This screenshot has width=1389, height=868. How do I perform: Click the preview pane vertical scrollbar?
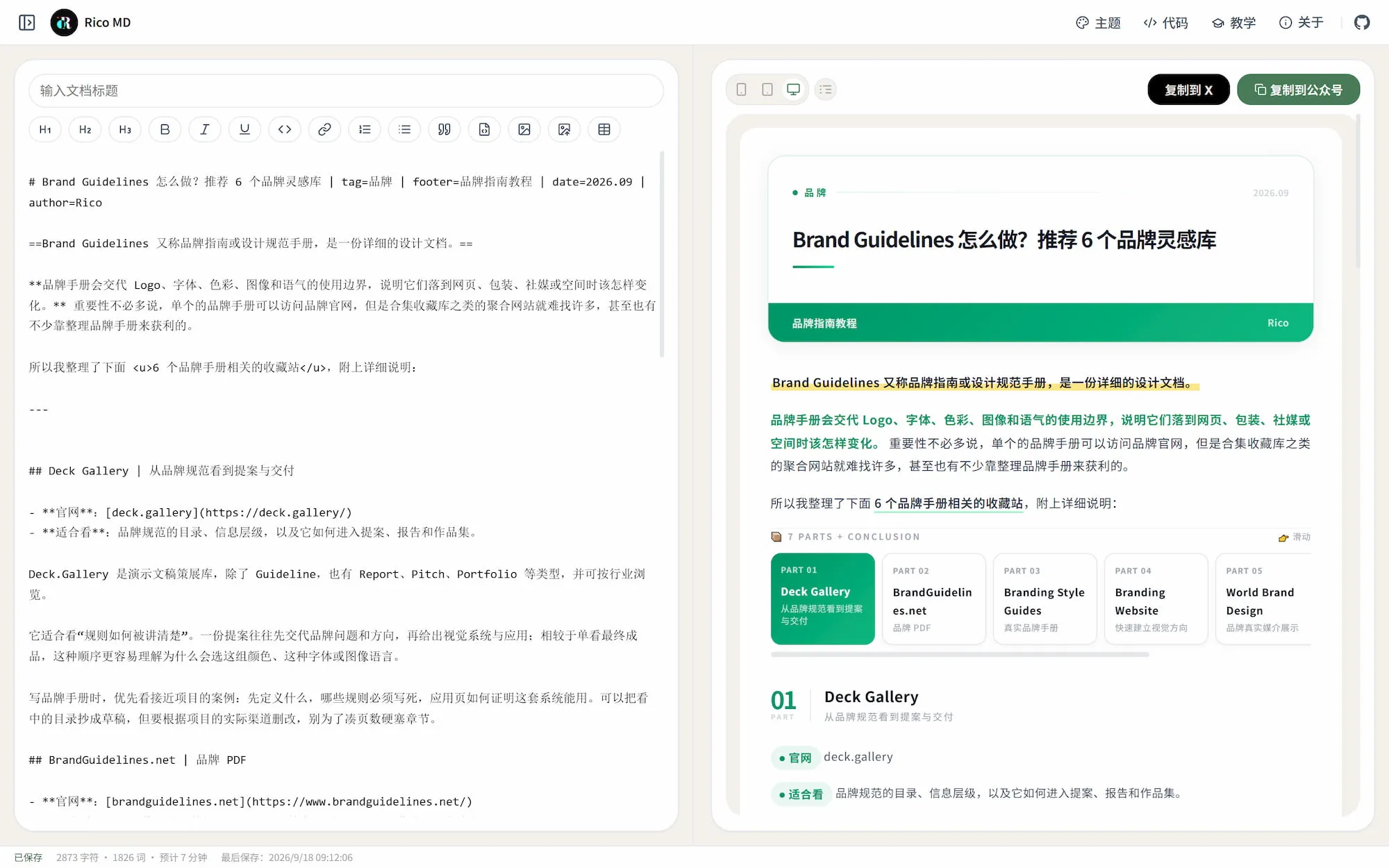tap(1358, 191)
